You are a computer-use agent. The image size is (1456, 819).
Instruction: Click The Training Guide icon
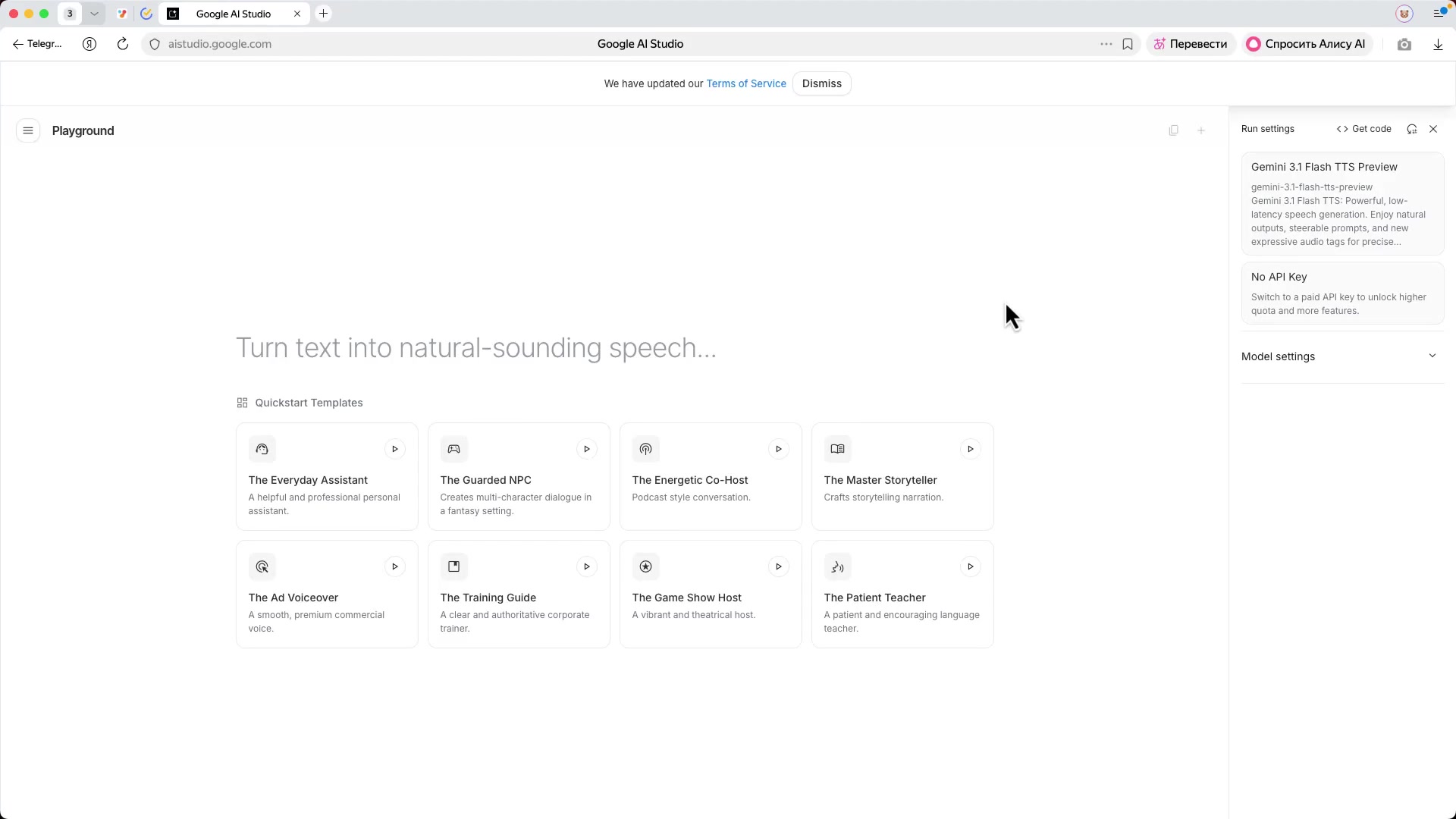click(x=454, y=566)
